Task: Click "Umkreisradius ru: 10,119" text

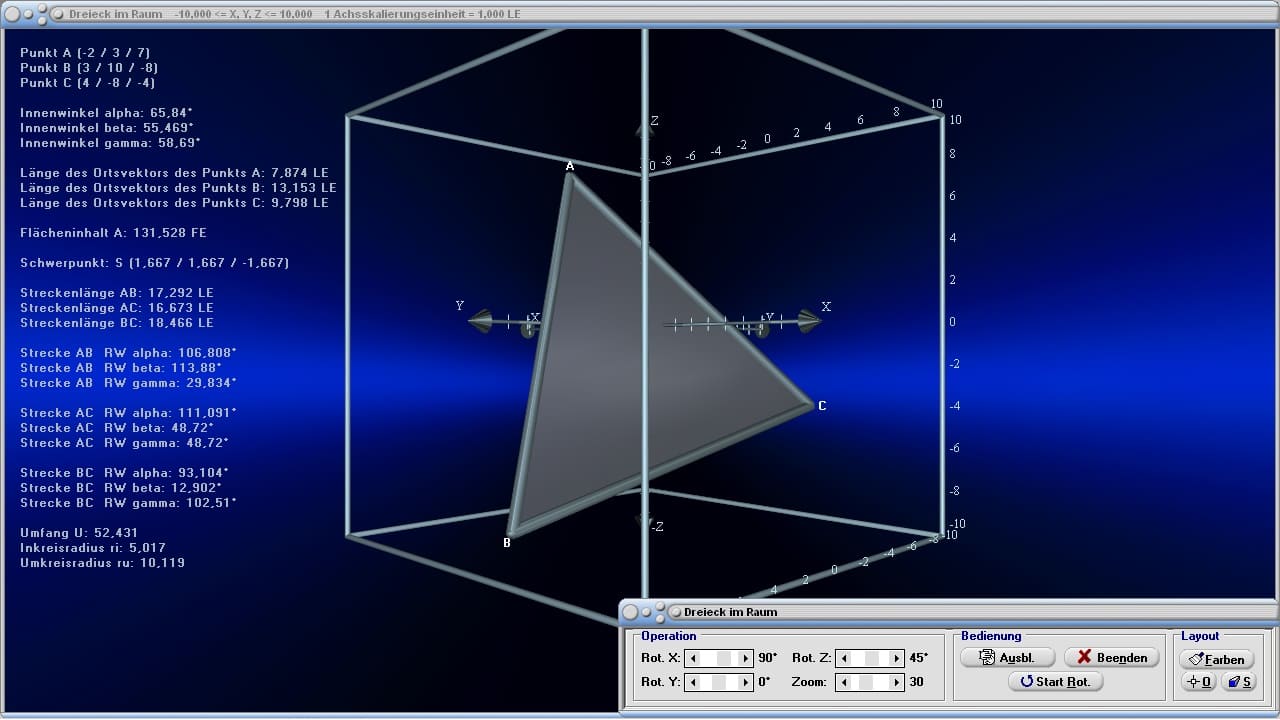Action: [102, 562]
